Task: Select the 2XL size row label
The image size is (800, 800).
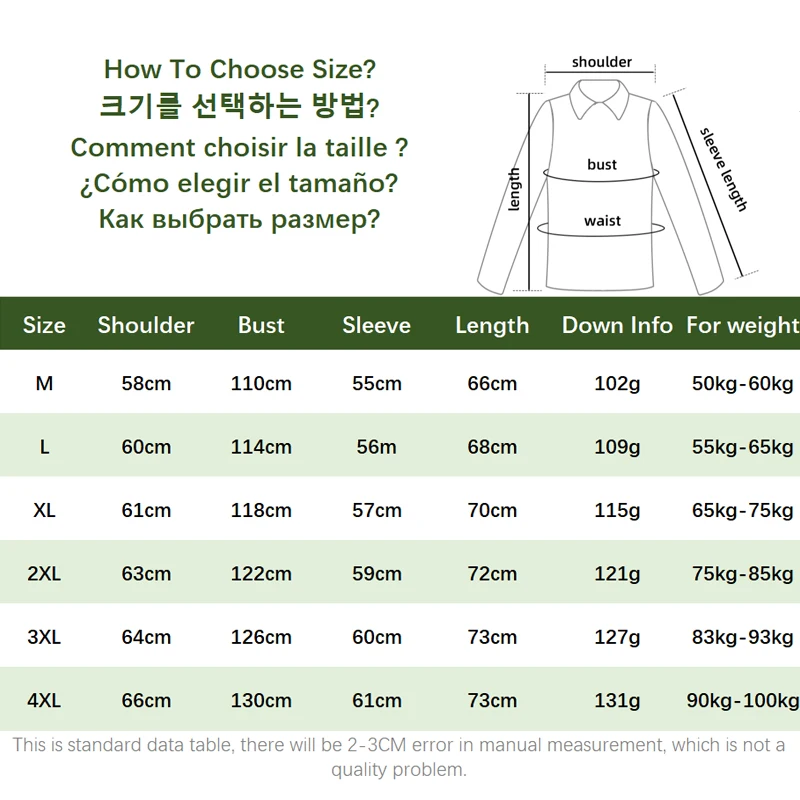Action: coord(44,573)
